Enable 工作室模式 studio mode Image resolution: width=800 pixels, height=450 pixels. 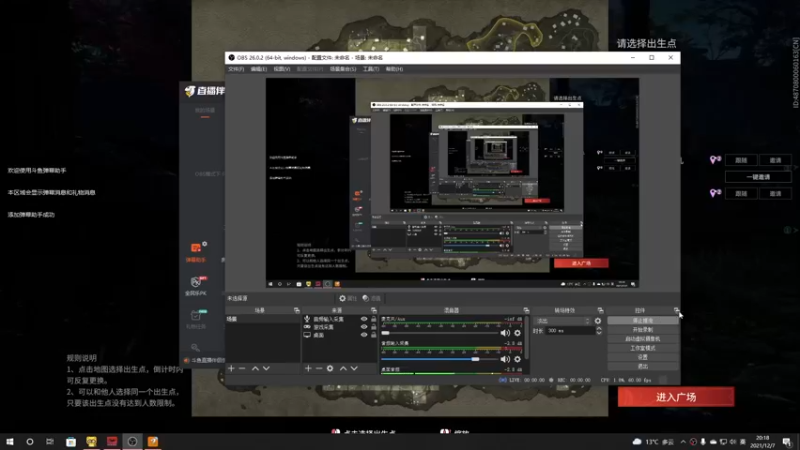click(x=643, y=348)
